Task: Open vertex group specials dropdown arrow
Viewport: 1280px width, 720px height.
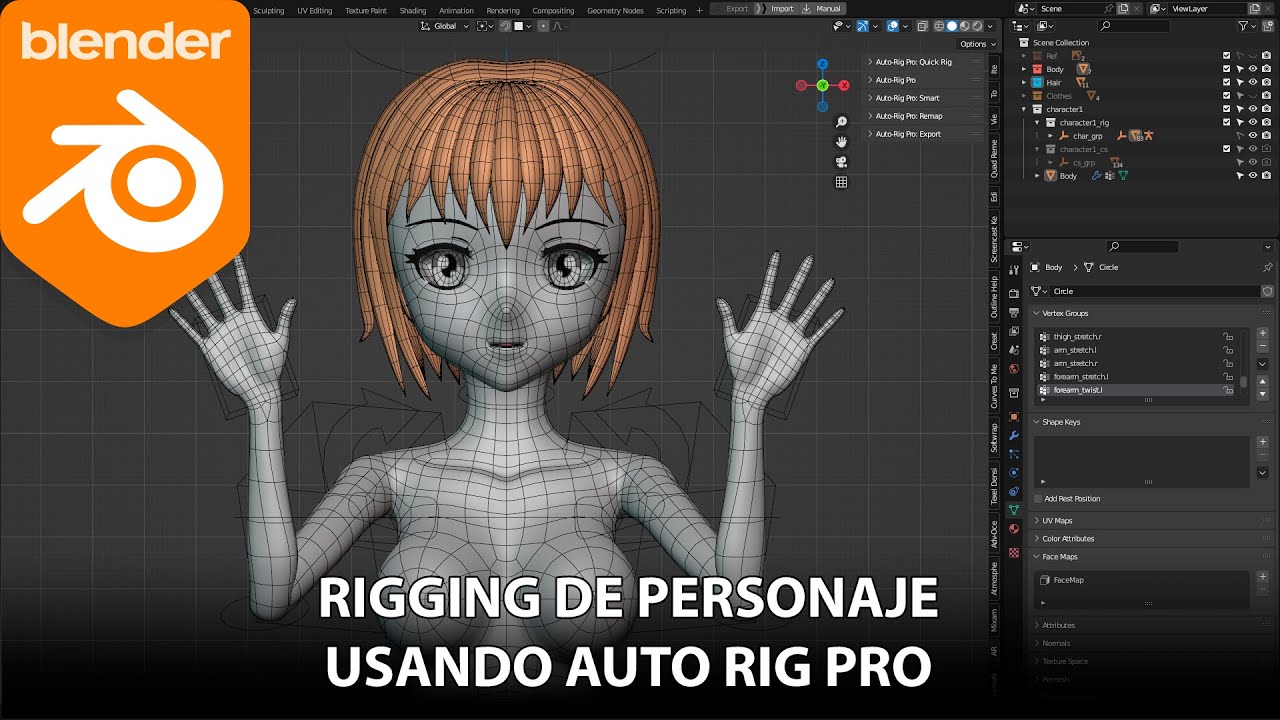Action: click(x=1263, y=363)
